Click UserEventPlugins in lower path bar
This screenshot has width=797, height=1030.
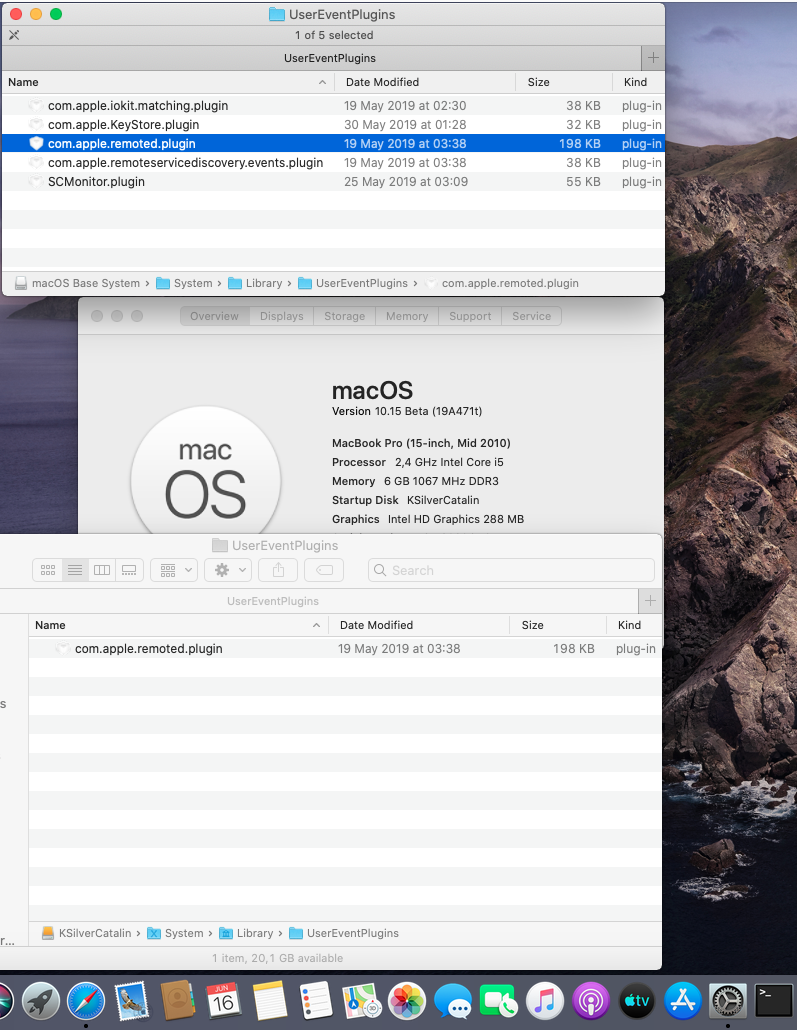pos(344,933)
